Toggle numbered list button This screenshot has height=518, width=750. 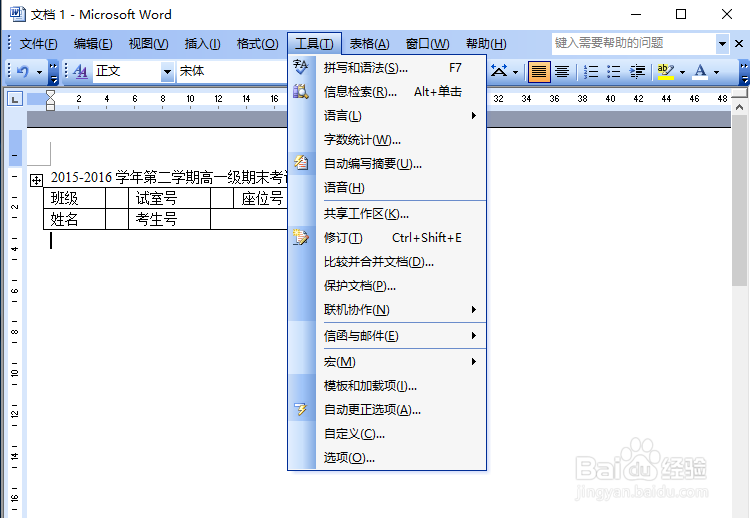click(x=591, y=72)
